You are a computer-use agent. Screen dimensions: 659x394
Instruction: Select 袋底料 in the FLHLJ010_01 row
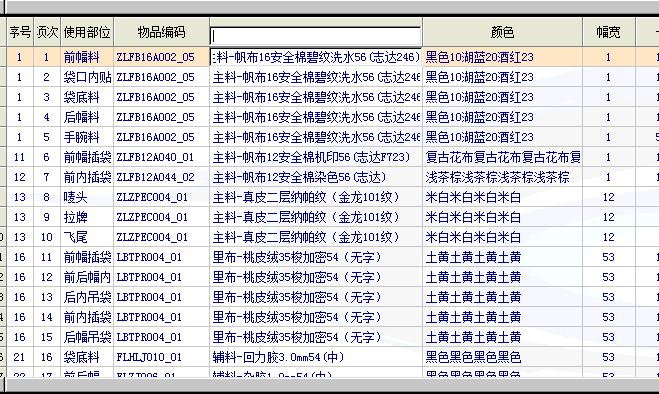click(x=87, y=357)
